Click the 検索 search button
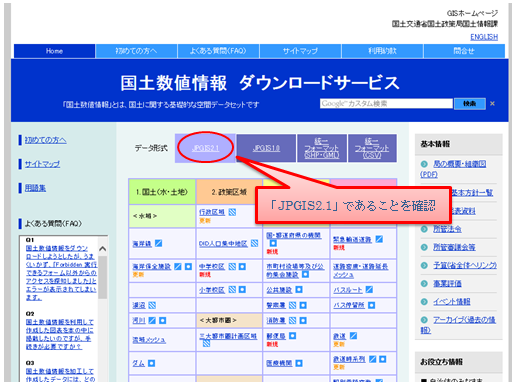514x386 pixels. 470,104
